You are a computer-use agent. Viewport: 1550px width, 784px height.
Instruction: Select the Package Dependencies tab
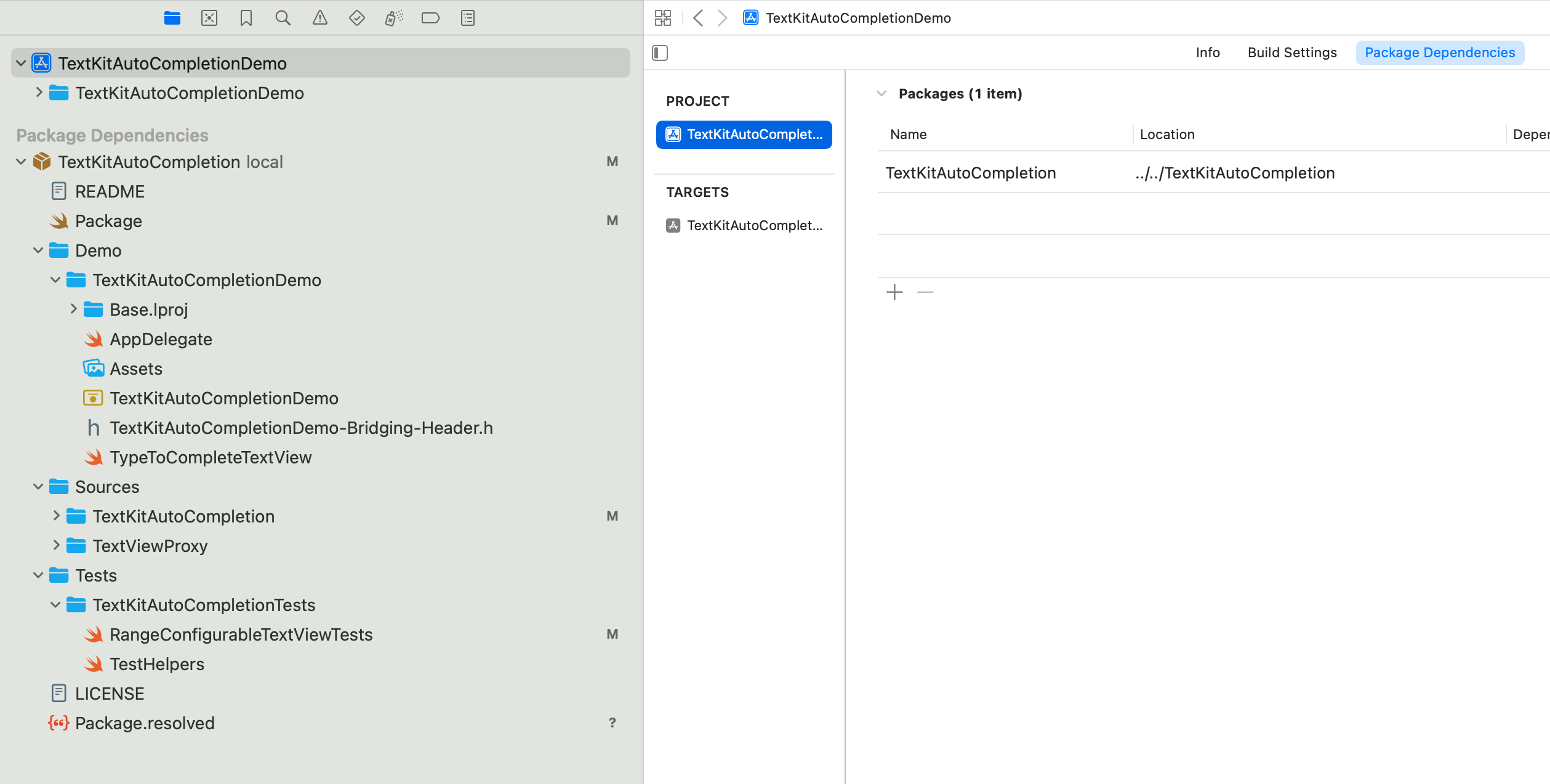pos(1440,53)
